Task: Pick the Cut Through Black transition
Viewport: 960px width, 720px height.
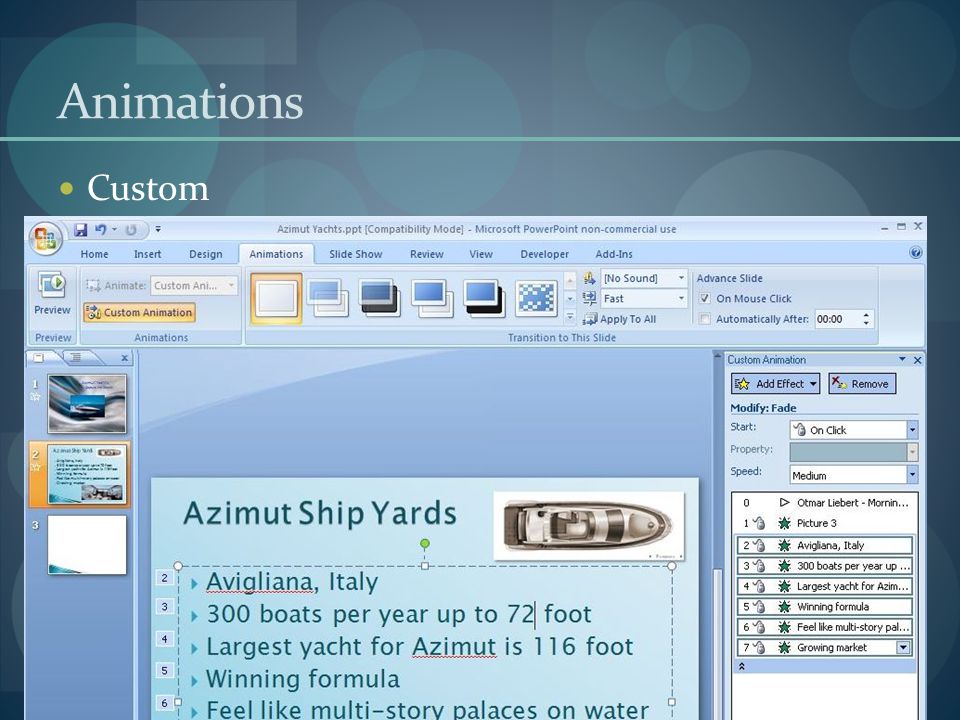Action: (484, 298)
